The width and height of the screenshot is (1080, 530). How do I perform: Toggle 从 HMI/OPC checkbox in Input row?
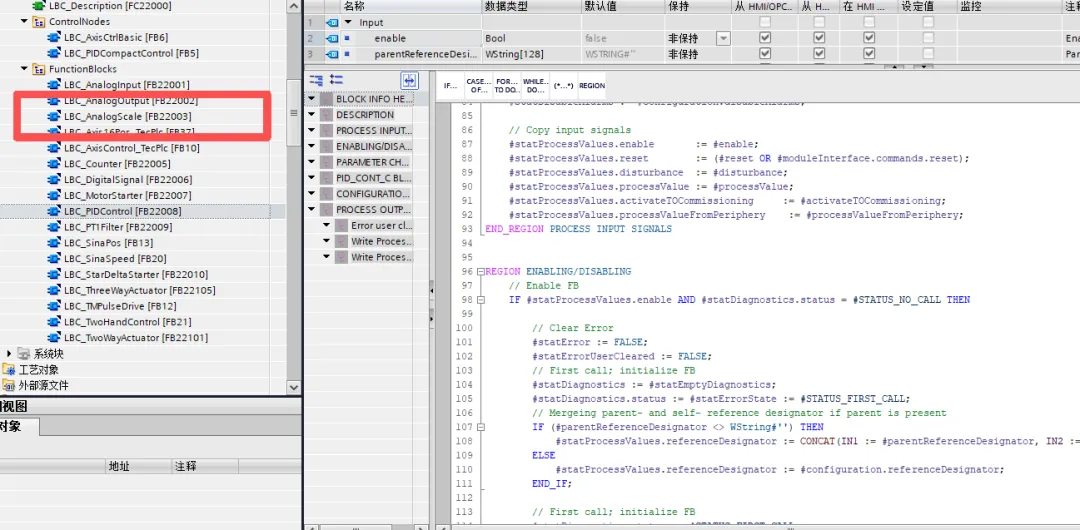(765, 23)
